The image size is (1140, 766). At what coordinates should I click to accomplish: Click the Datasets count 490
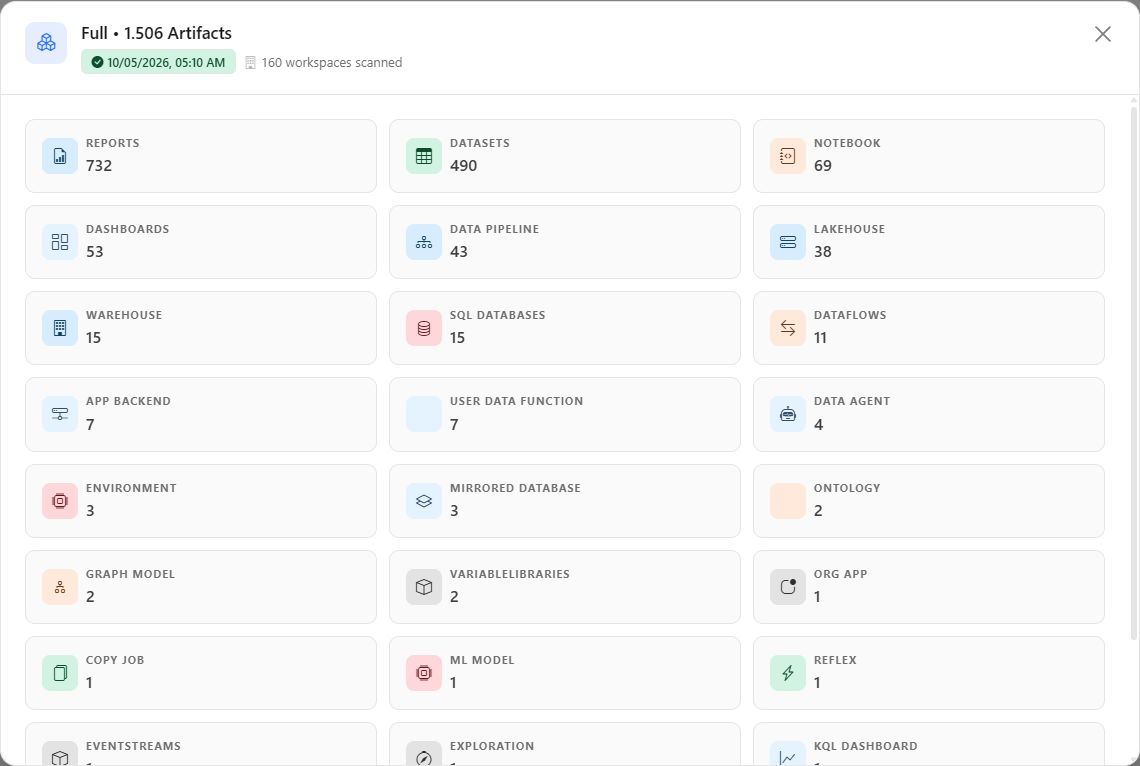tap(463, 166)
